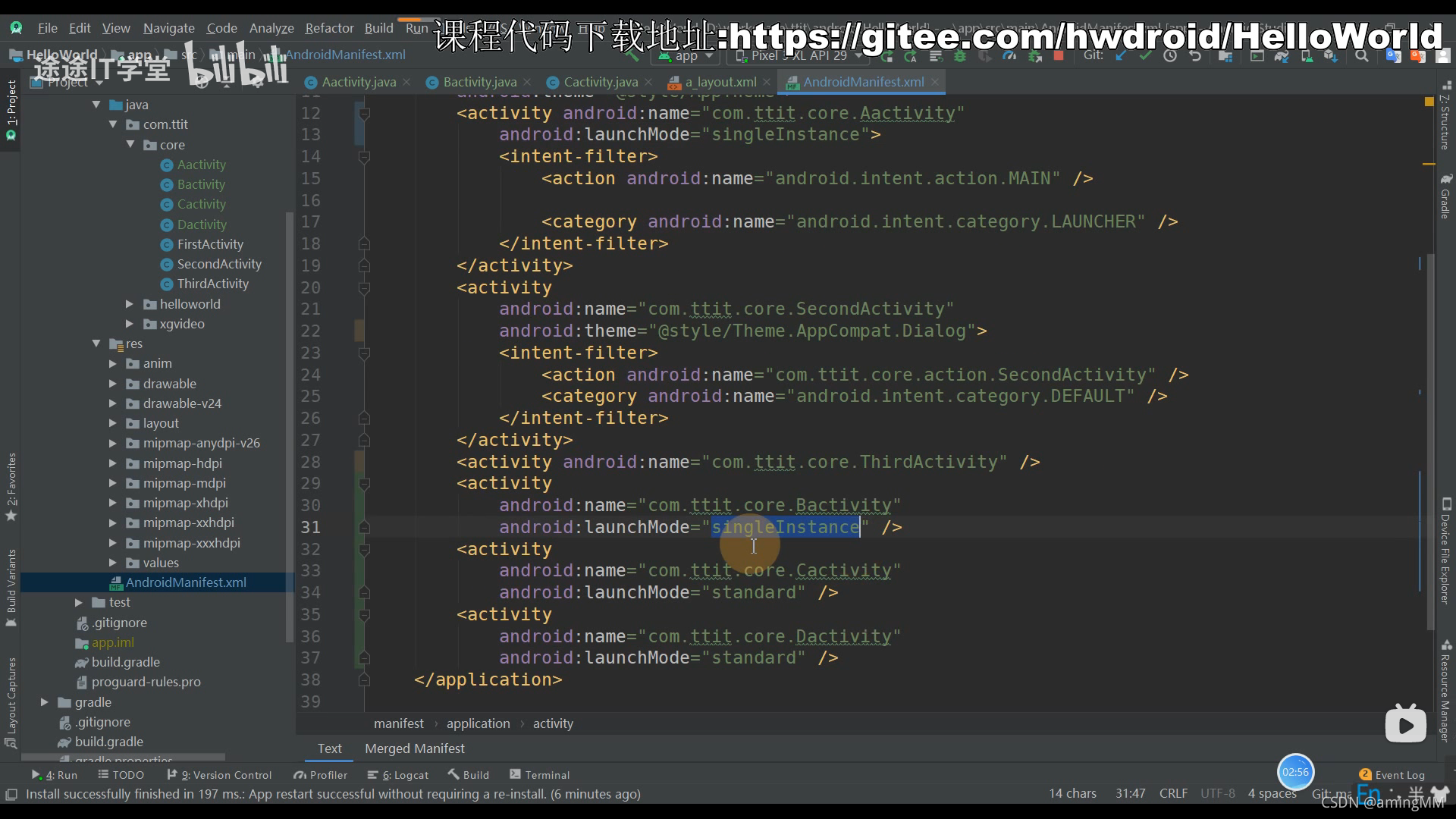
Task: Open the File menu
Action: click(47, 28)
